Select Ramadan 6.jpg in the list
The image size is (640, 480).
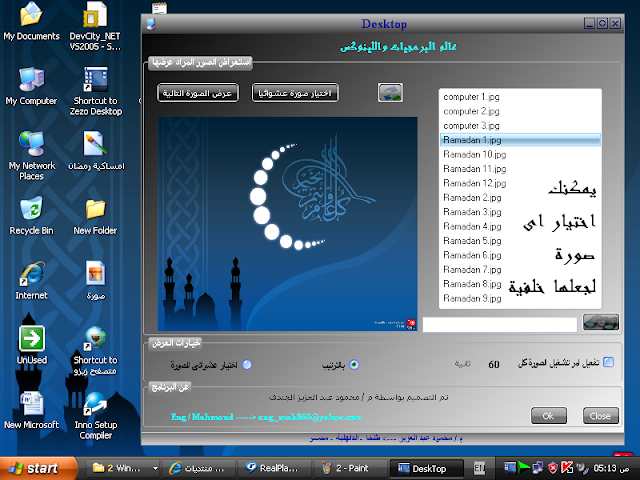(520, 255)
